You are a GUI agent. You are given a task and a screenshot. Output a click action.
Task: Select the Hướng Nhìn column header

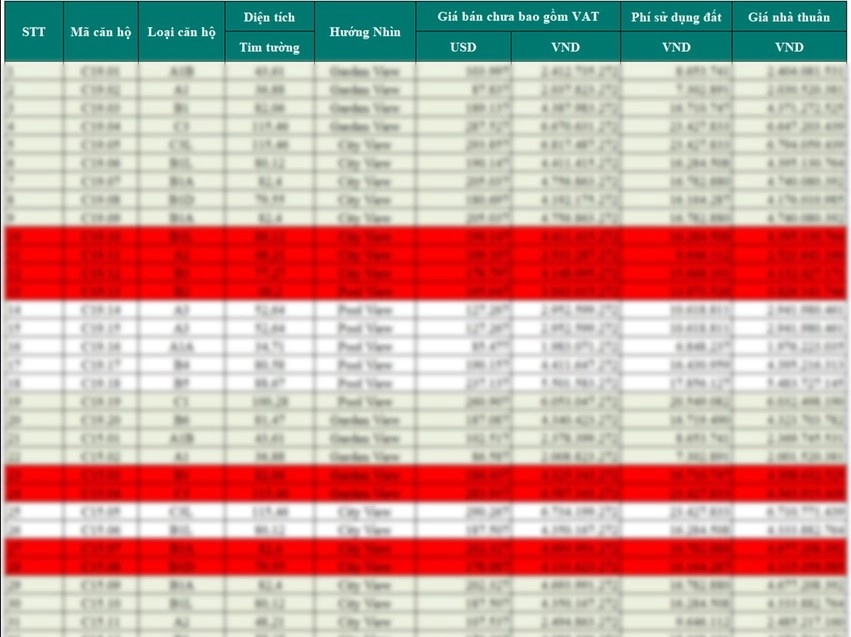point(364,31)
